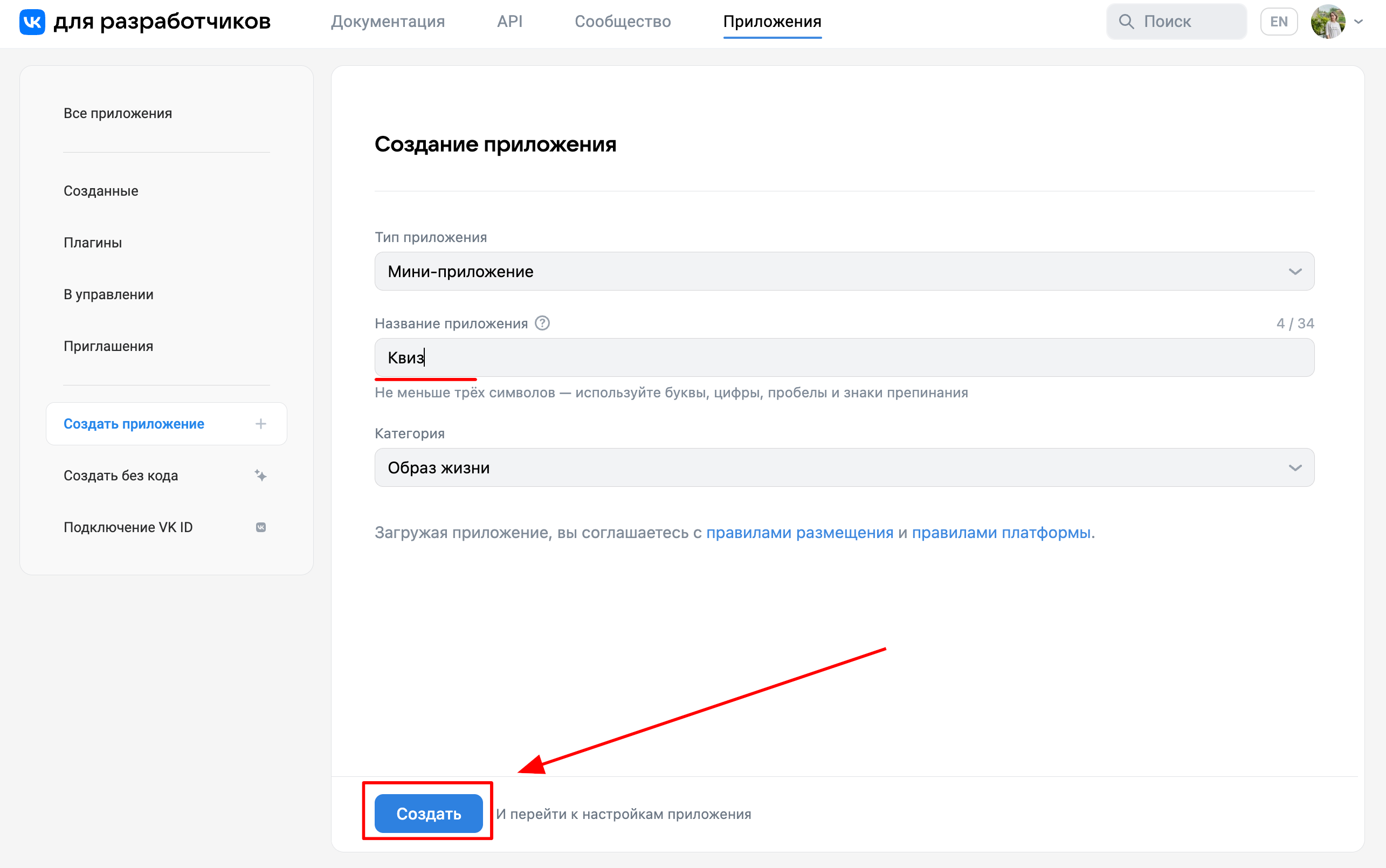This screenshot has width=1386, height=868.
Task: Open help tooltip for Название приложения
Action: click(542, 323)
